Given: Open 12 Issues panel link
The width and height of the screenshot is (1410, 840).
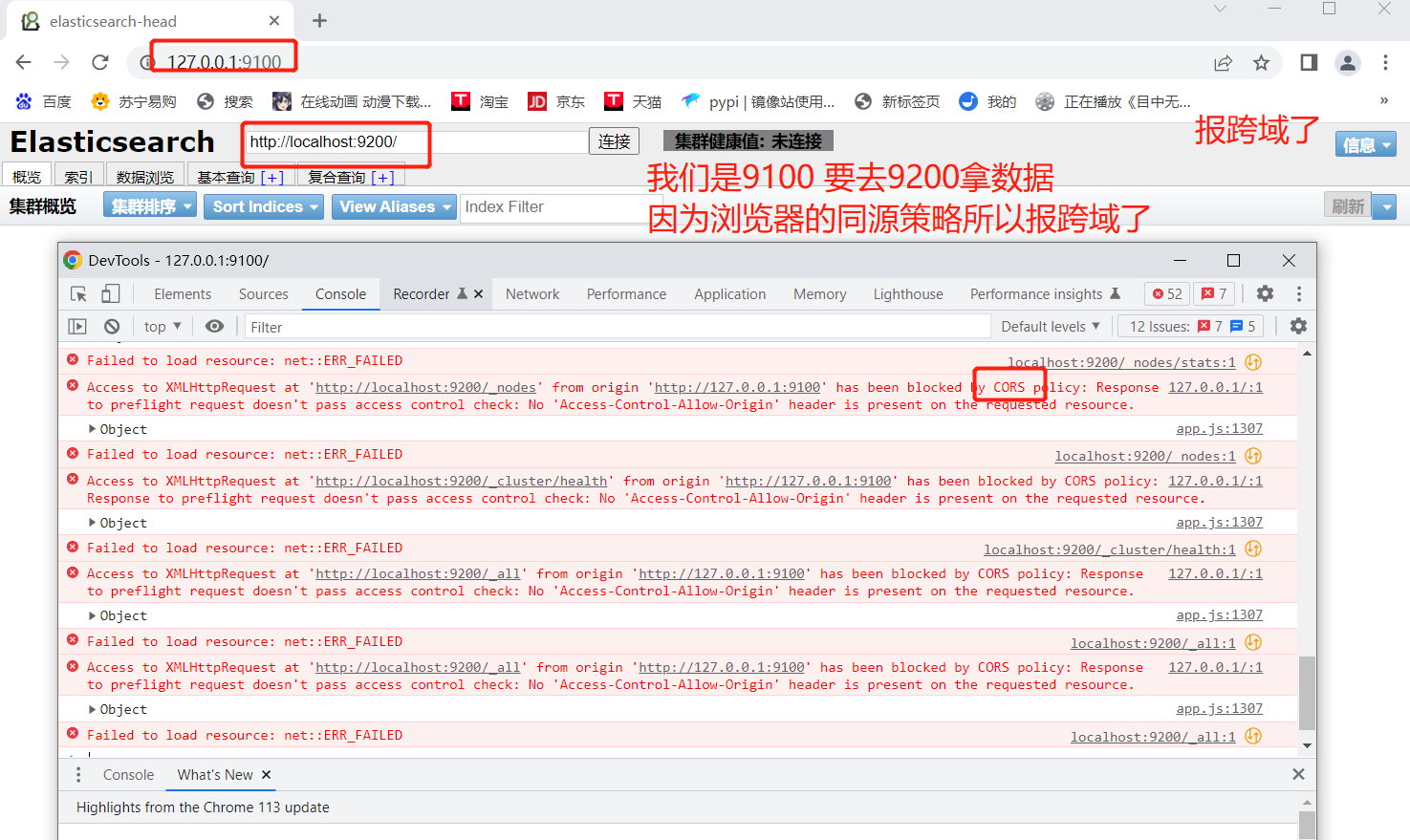Looking at the screenshot, I should pyautogui.click(x=1192, y=327).
